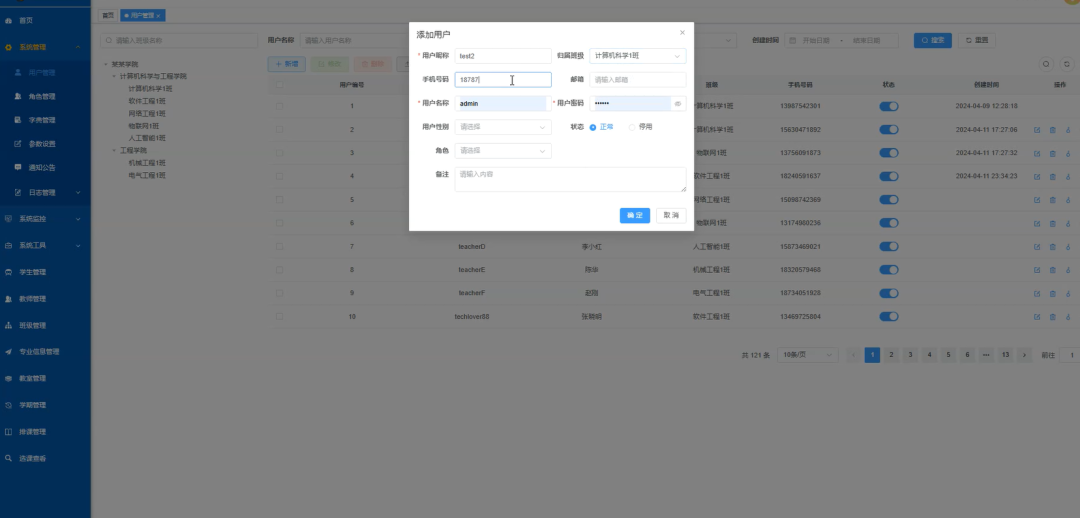Click the round search toggle icon above table
Image resolution: width=1080 pixels, height=518 pixels.
coord(1046,64)
